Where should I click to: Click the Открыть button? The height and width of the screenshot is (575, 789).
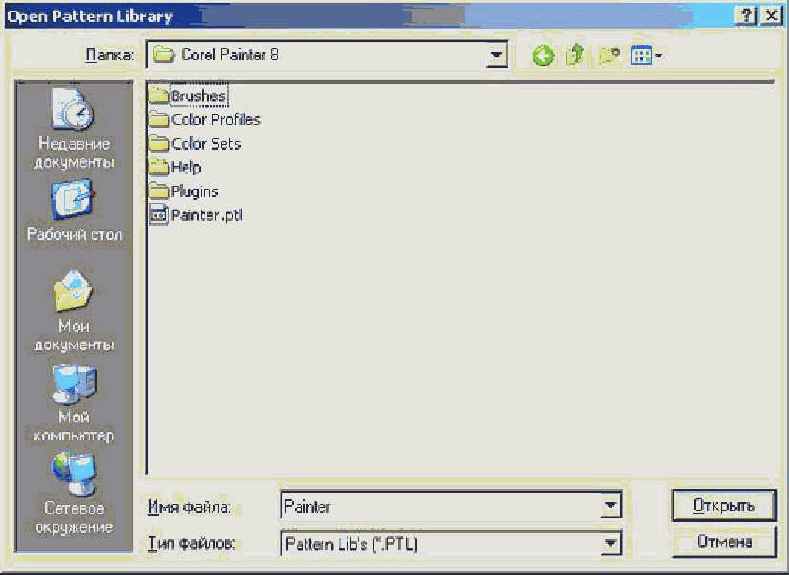pos(724,505)
